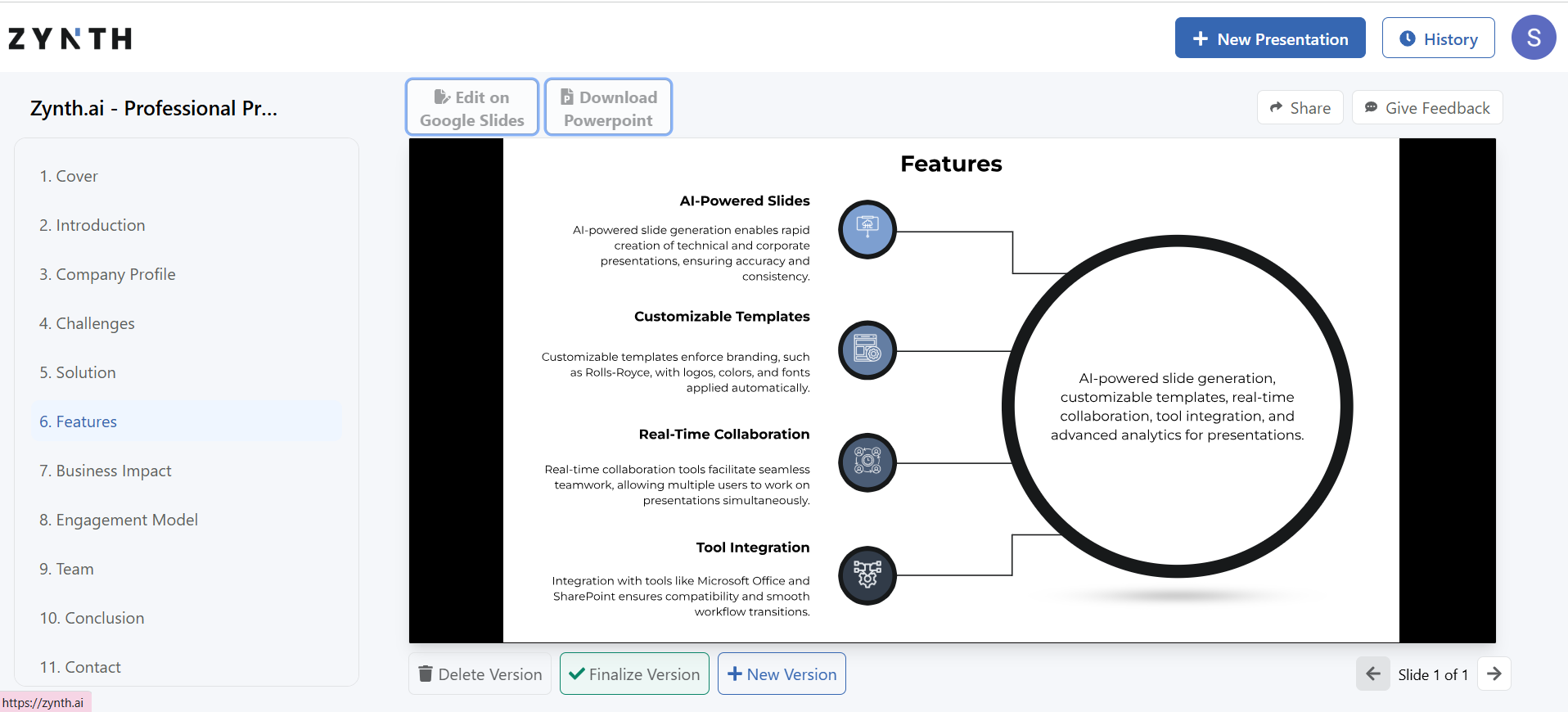Screen dimensions: 1568x712
Task: Click Edit on Google Slides
Action: [x=472, y=108]
